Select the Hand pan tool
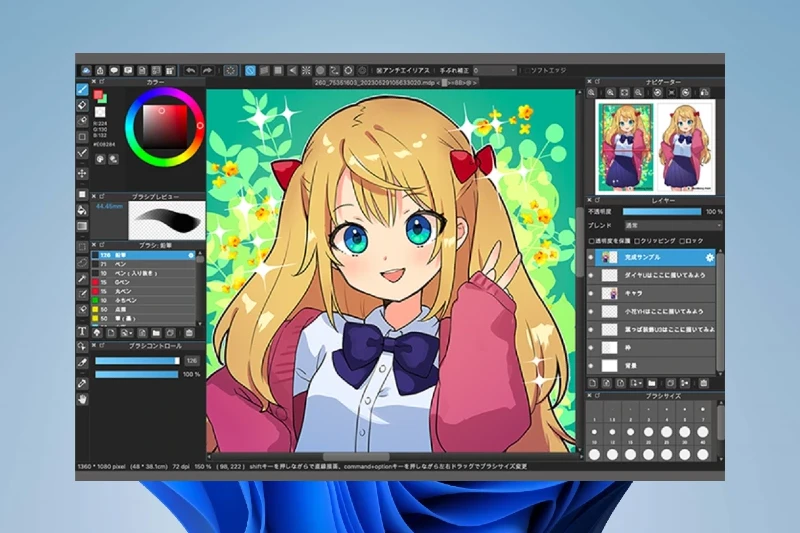The width and height of the screenshot is (800, 533). [x=83, y=399]
